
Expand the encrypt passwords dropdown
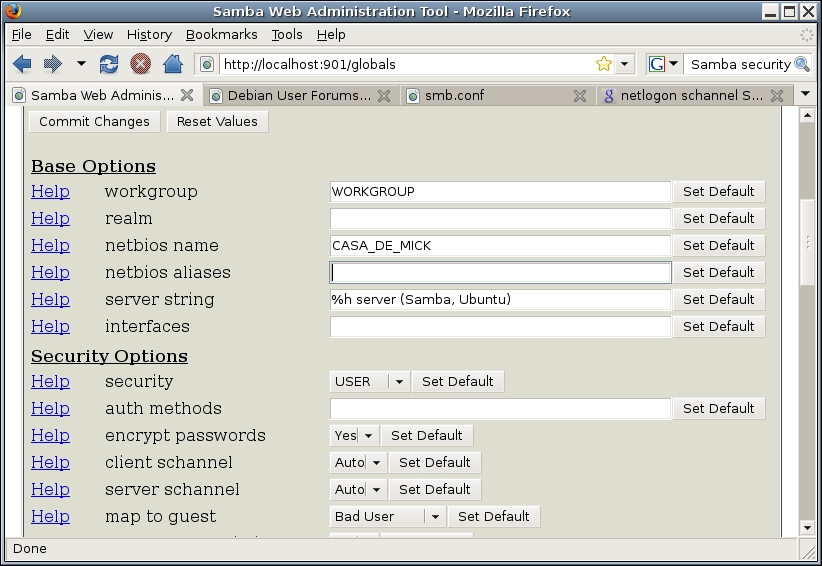[368, 435]
